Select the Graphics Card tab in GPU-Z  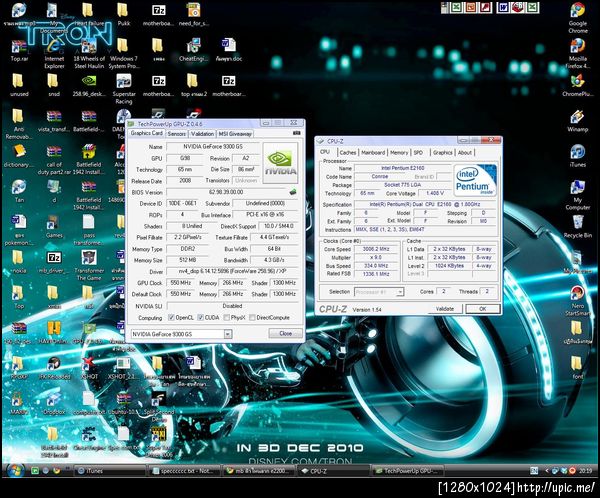147,133
